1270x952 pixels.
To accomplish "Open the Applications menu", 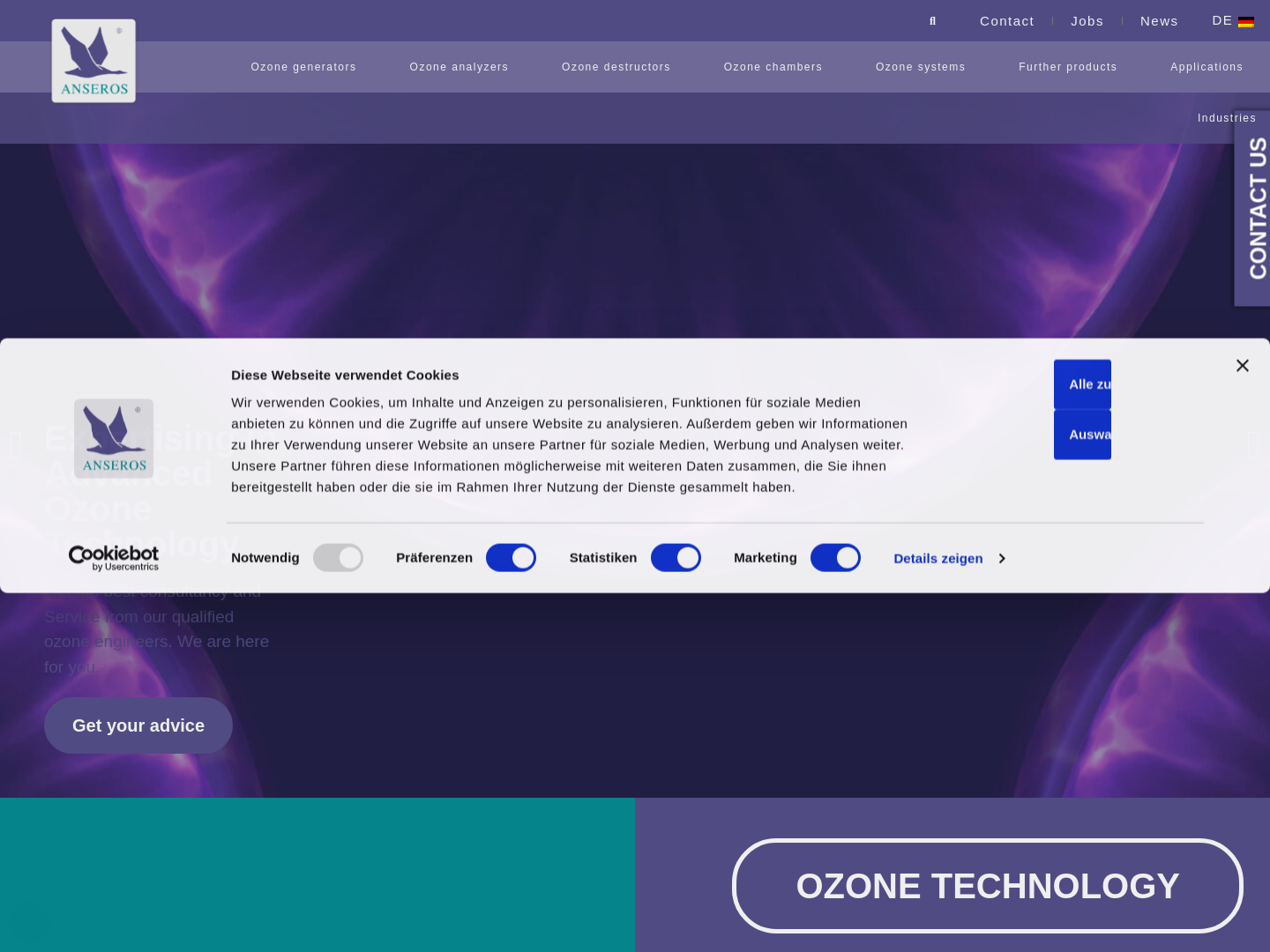I will click(1206, 67).
